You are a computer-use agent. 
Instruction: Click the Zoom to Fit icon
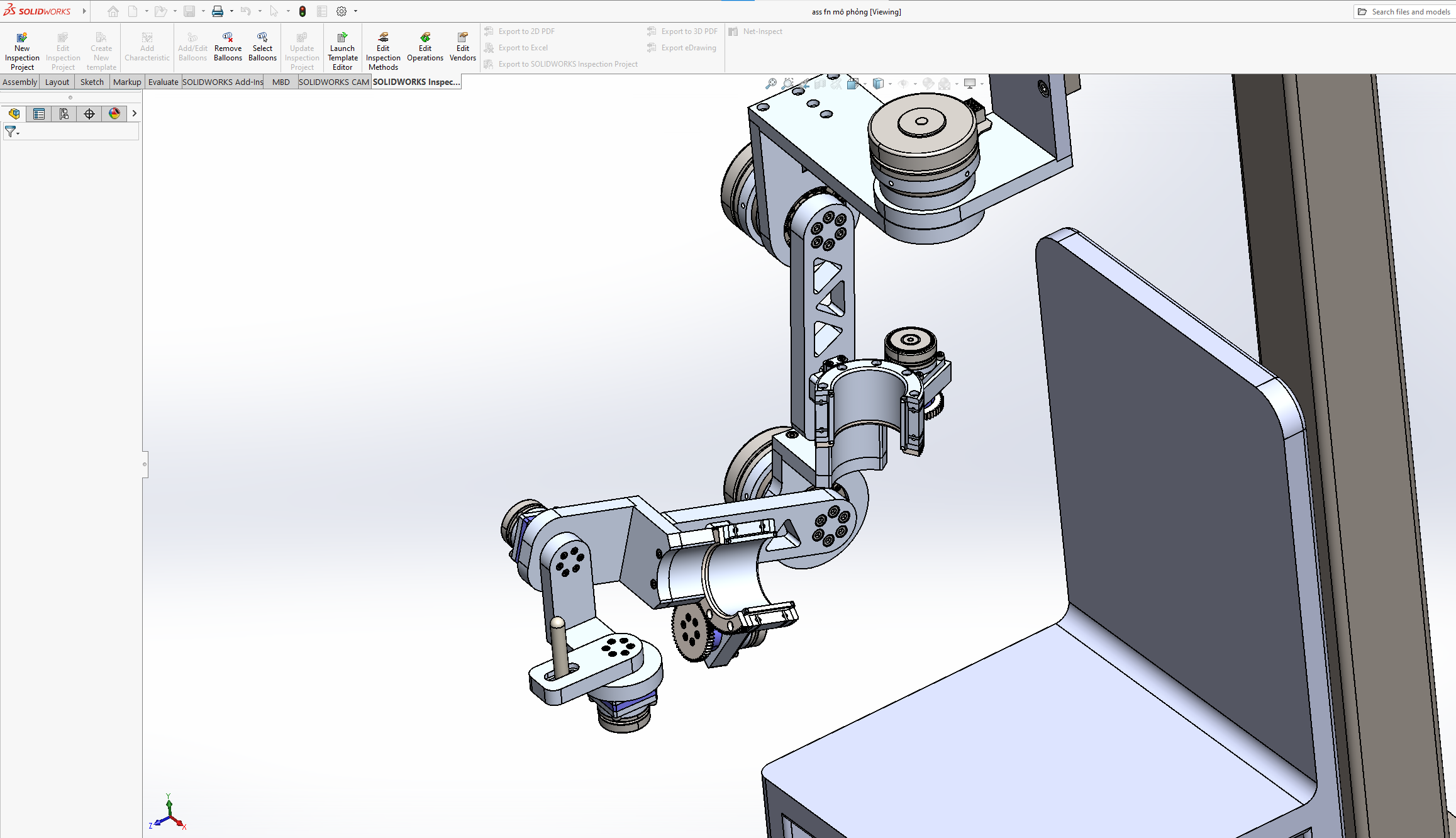point(771,84)
